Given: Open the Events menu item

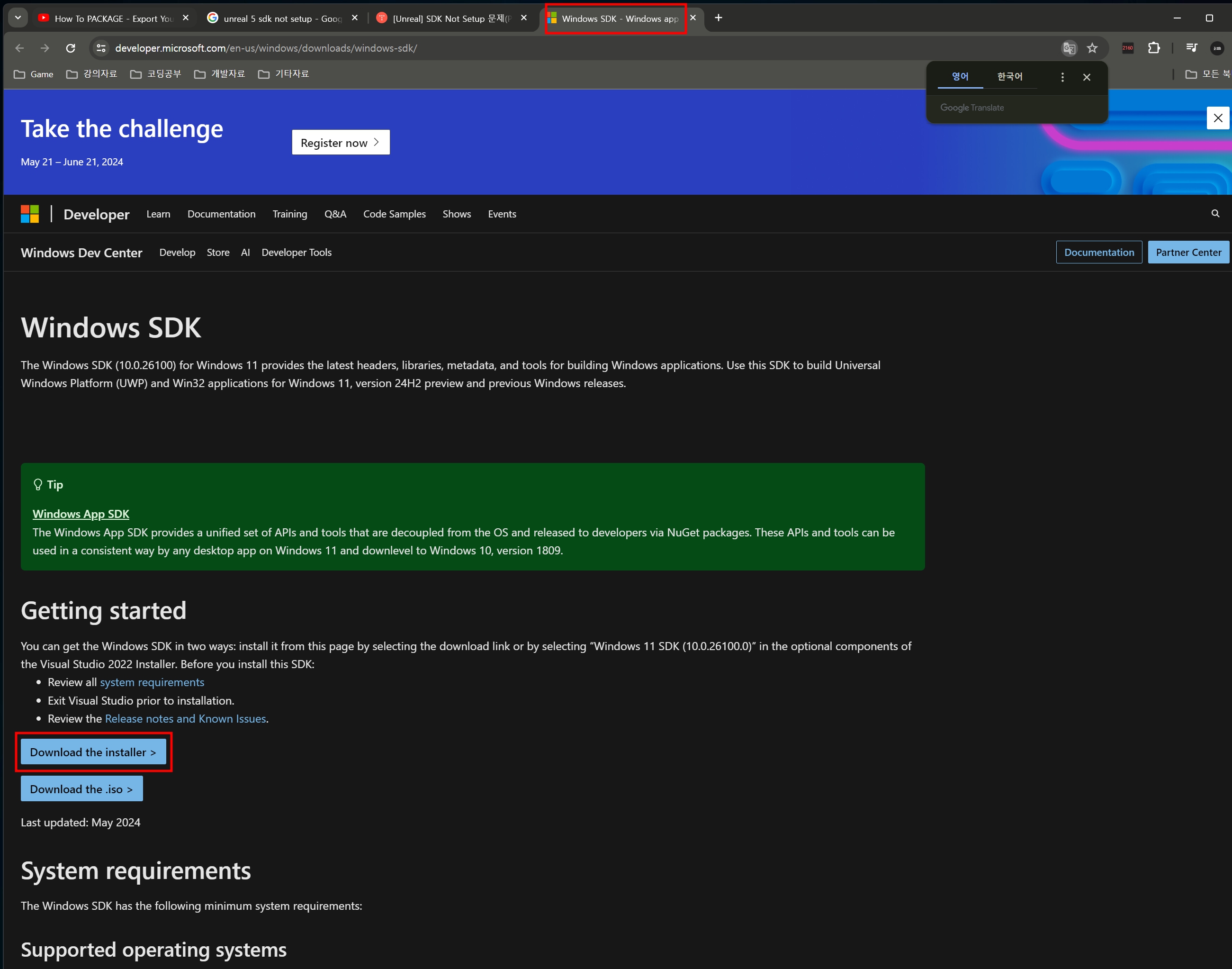Looking at the screenshot, I should [503, 214].
